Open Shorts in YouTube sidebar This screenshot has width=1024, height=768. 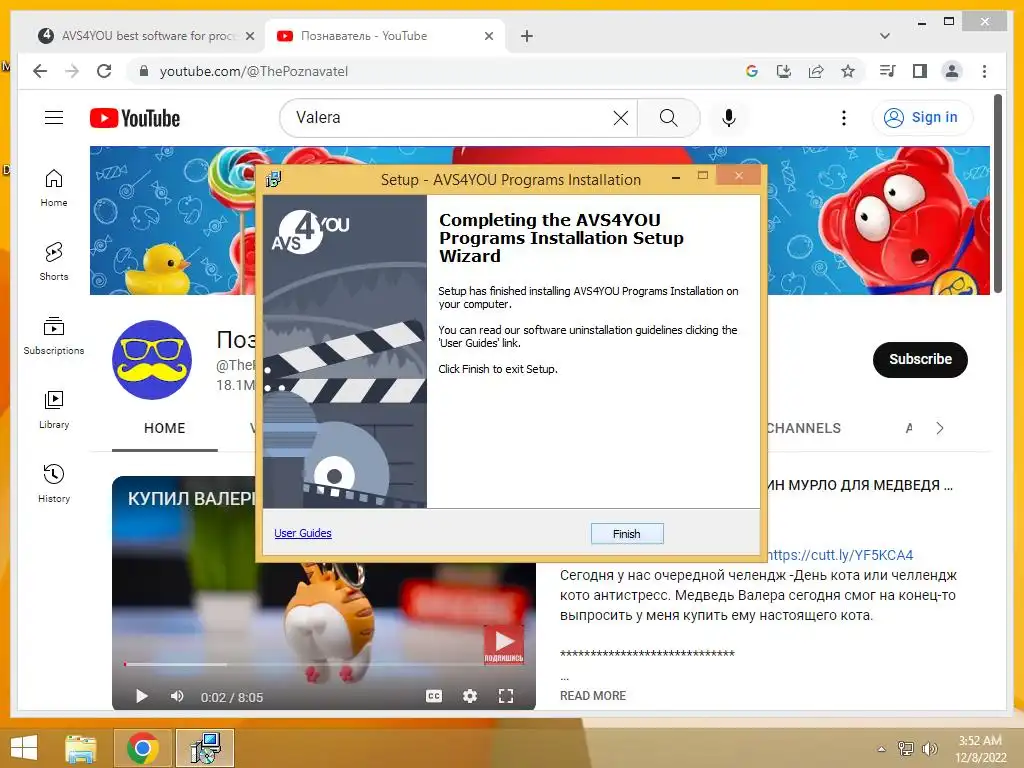(54, 262)
